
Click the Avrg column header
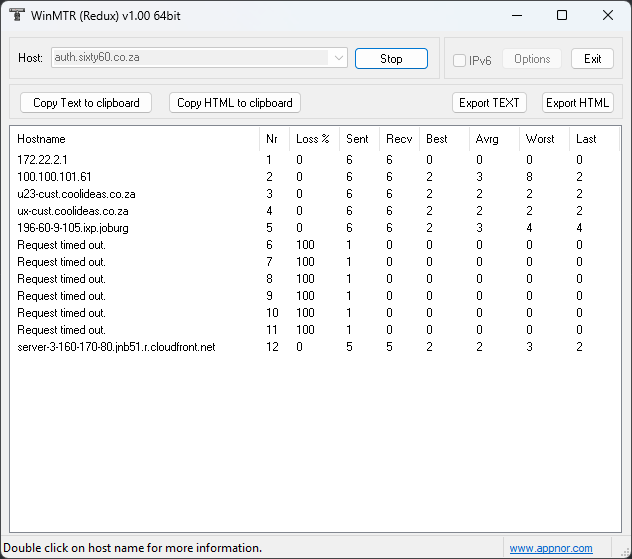click(x=494, y=139)
